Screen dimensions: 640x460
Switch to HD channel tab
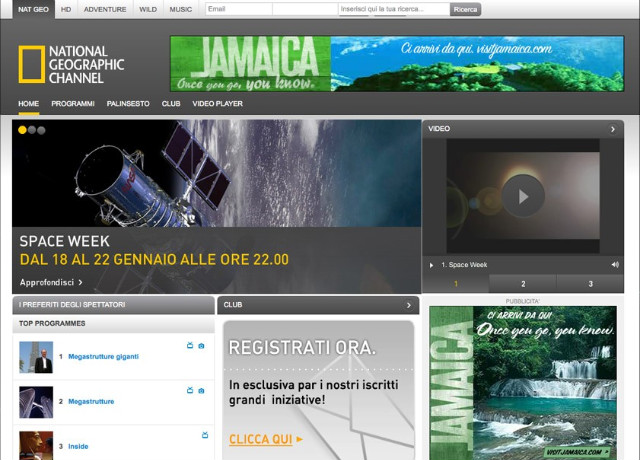click(66, 9)
